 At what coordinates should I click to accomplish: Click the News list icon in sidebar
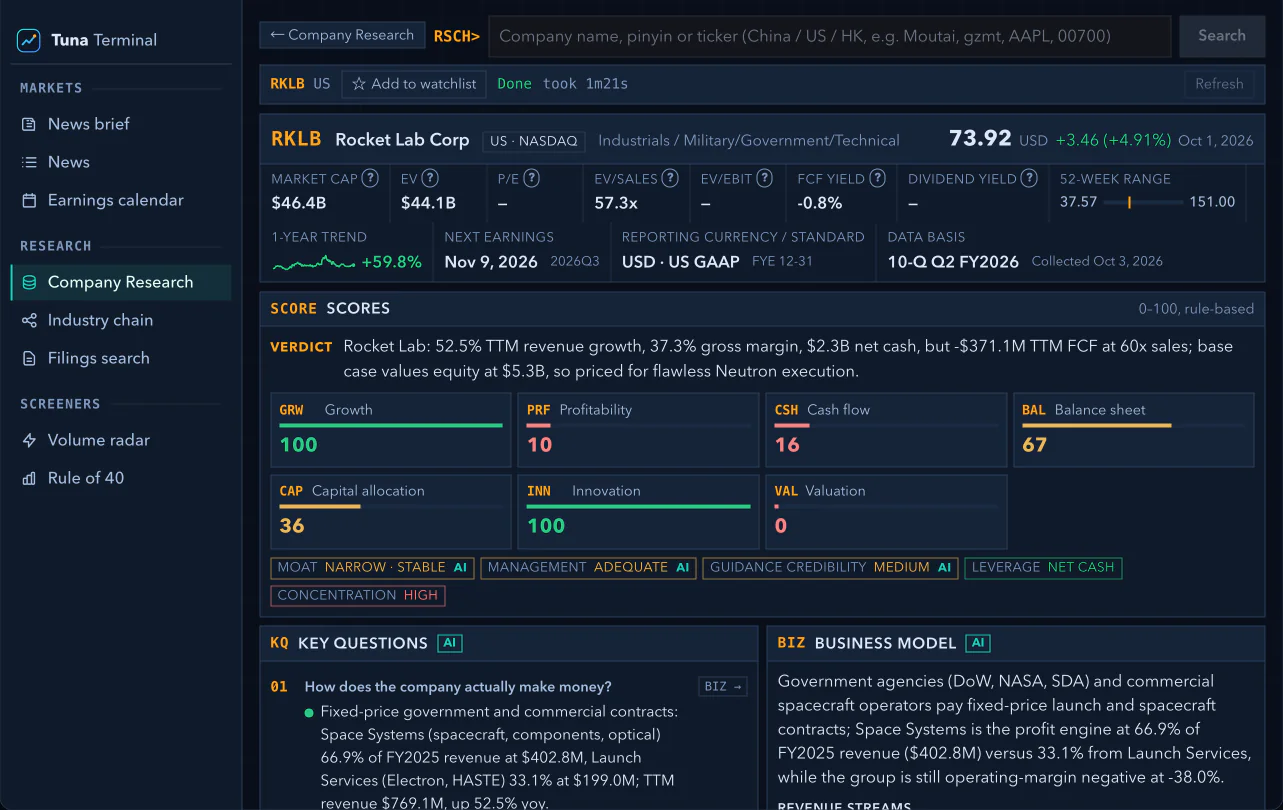click(x=29, y=162)
